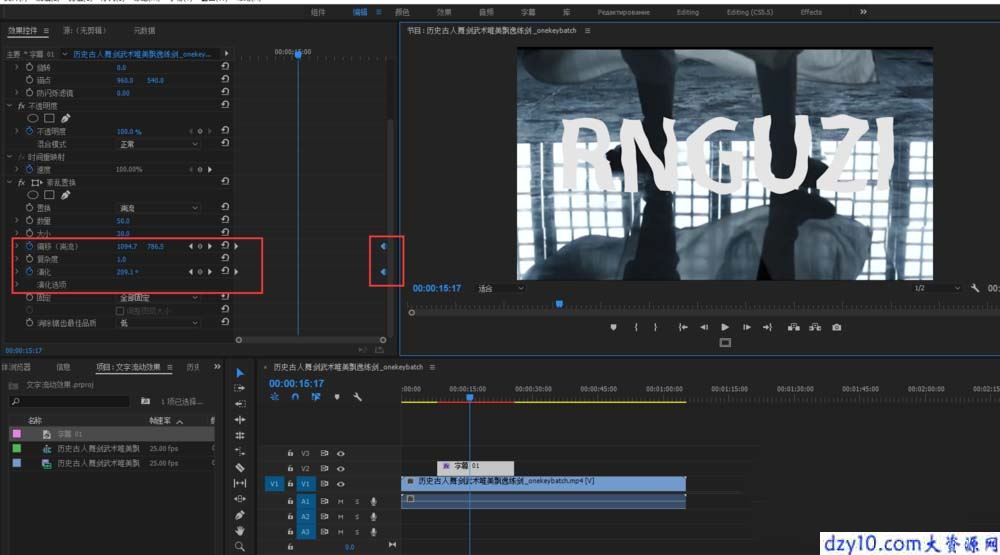Open Antialiasing quality dropdown
Viewport: 1000px width, 555px height.
pyautogui.click(x=158, y=323)
